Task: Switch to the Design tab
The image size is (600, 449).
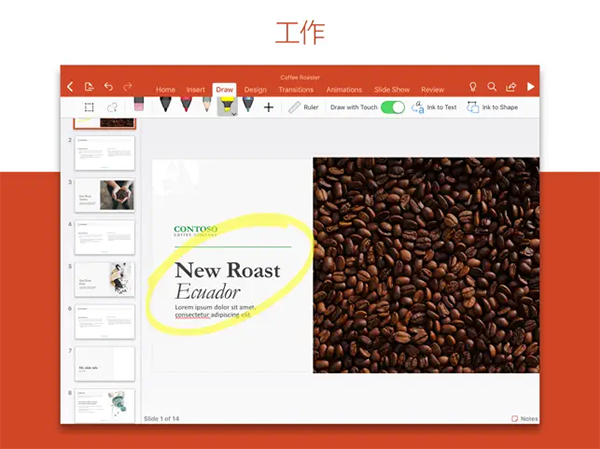Action: tap(255, 90)
